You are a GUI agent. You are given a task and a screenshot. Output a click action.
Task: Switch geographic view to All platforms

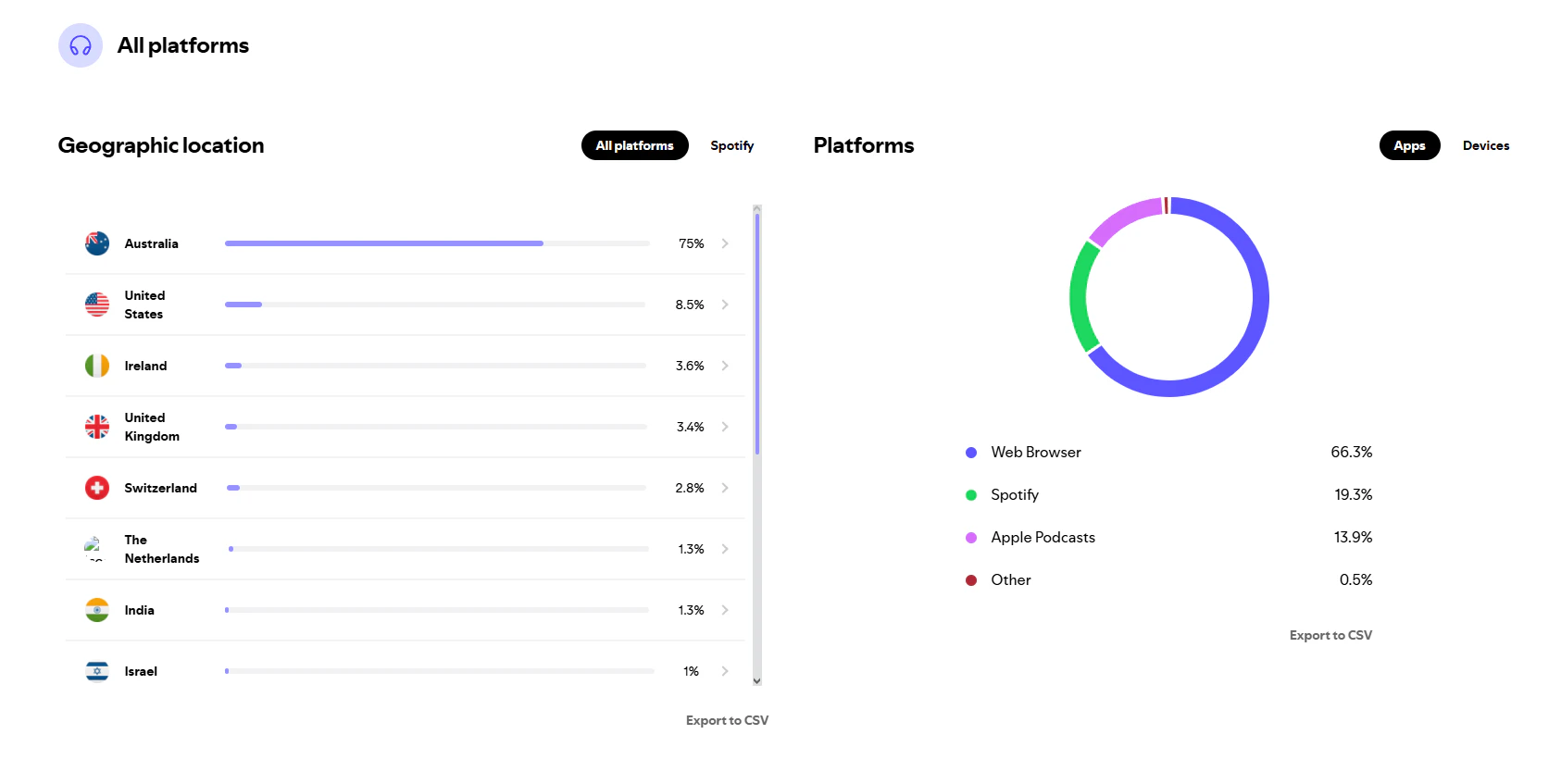[x=634, y=145]
